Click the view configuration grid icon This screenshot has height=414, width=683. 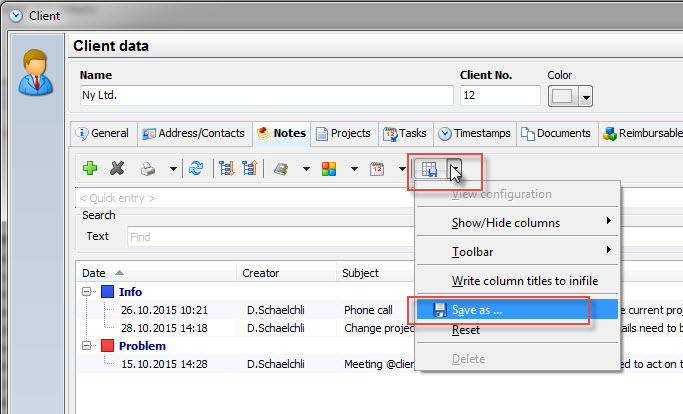(430, 169)
